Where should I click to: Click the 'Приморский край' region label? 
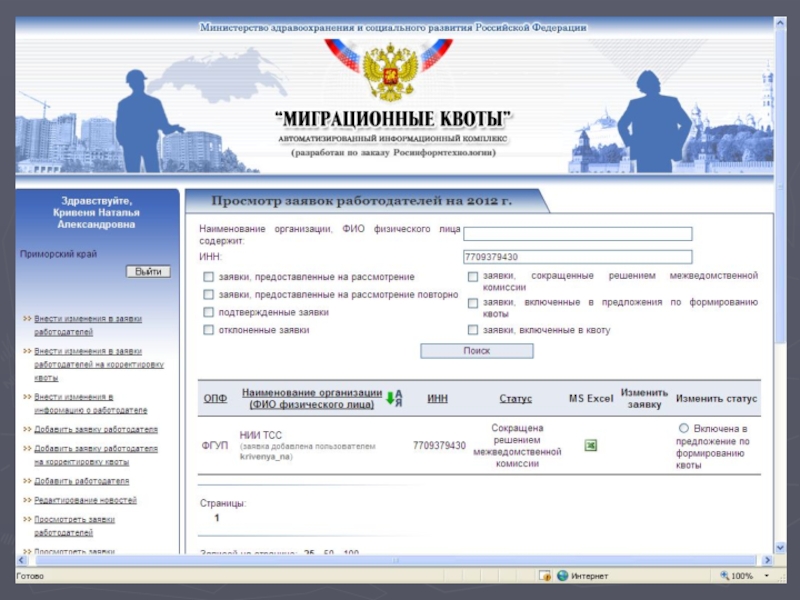tap(58, 254)
